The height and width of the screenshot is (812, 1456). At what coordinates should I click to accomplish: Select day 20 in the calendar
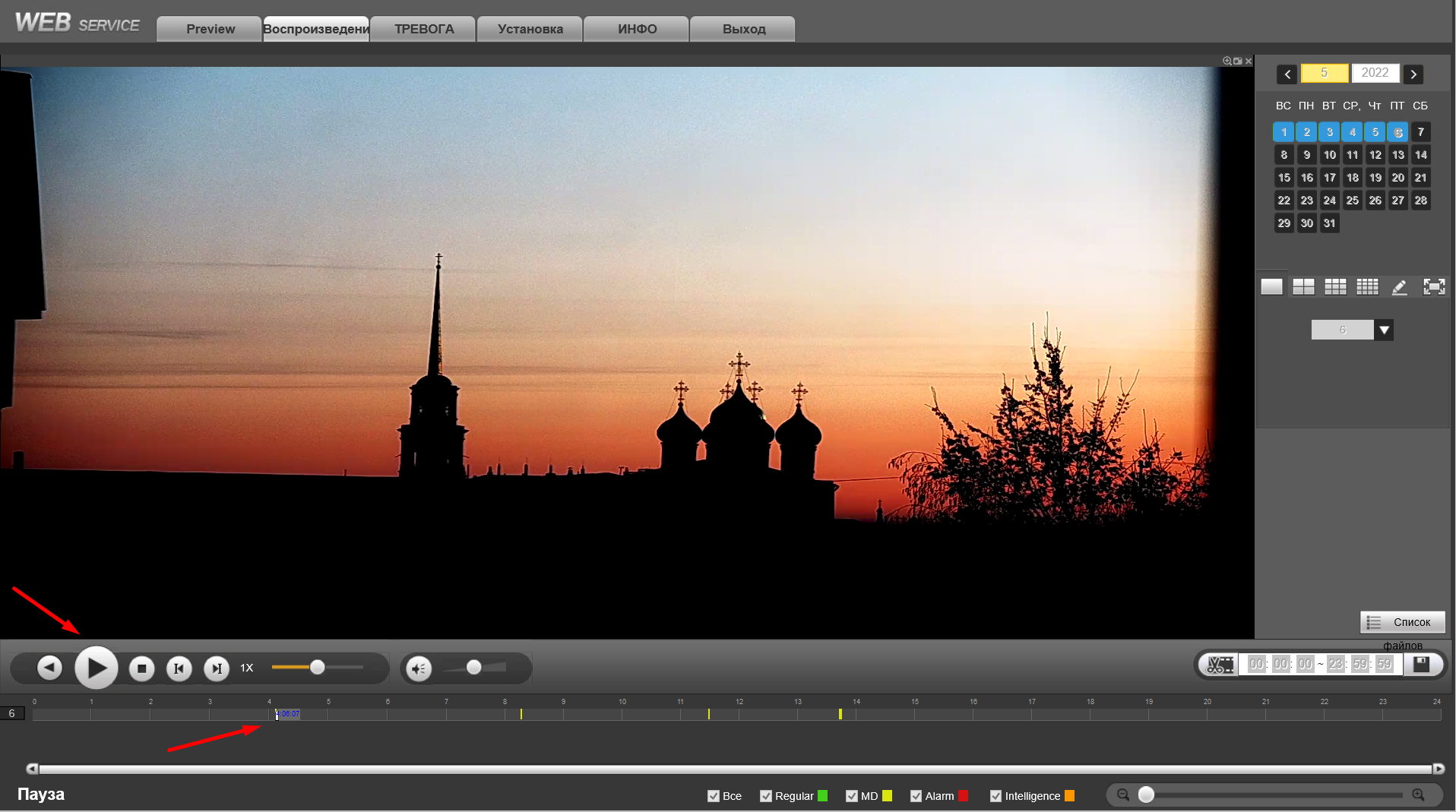[x=1397, y=178]
